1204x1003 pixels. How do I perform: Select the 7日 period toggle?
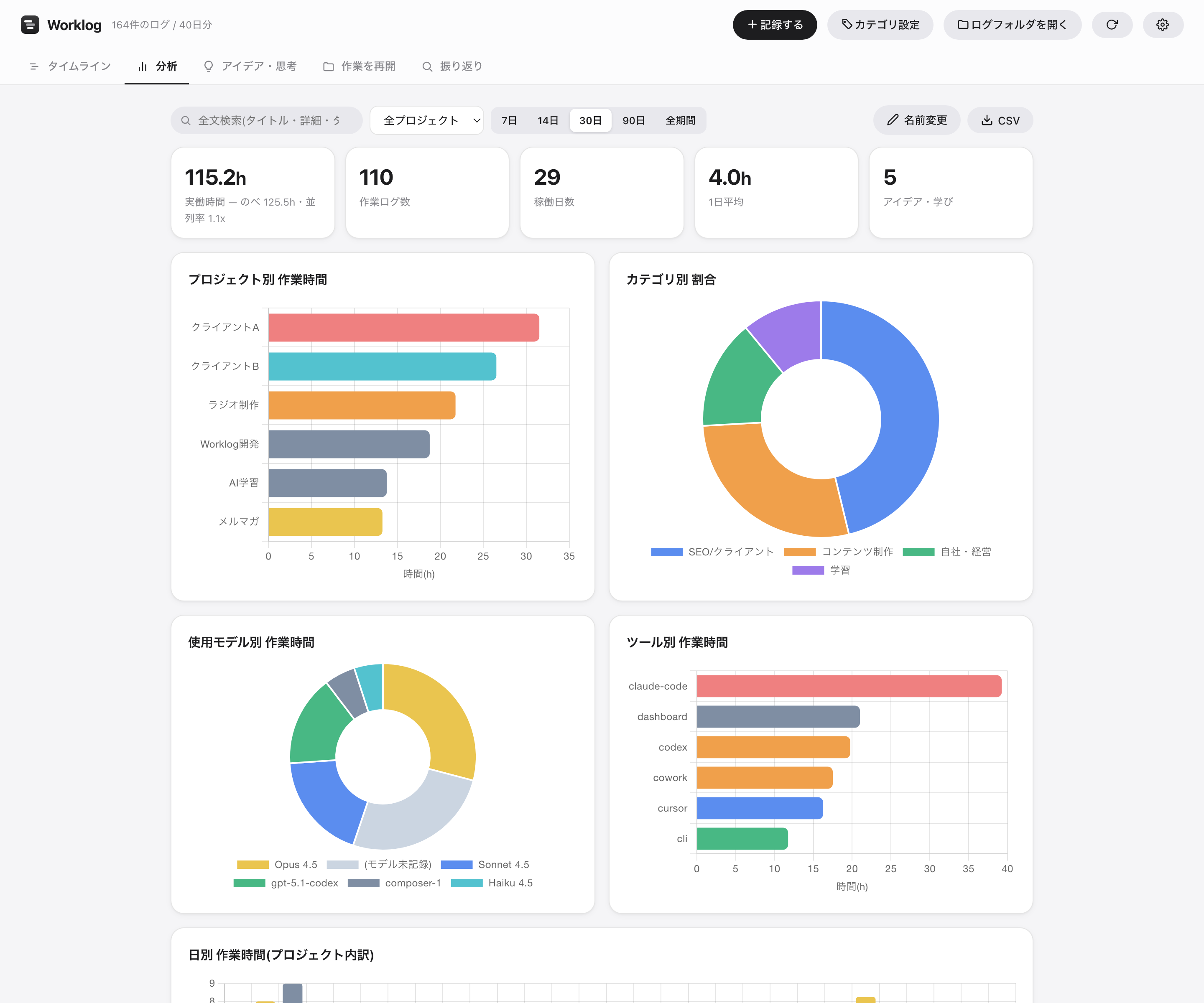509,120
